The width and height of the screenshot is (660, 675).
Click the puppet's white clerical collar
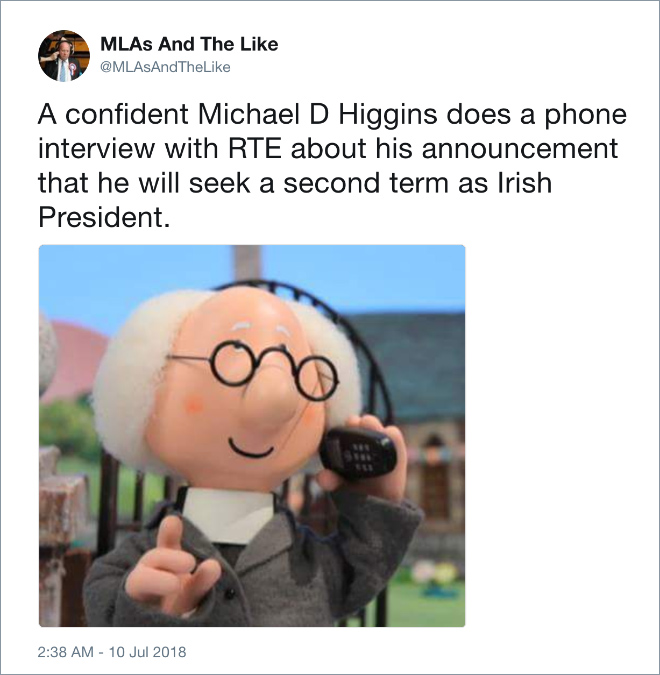230,514
